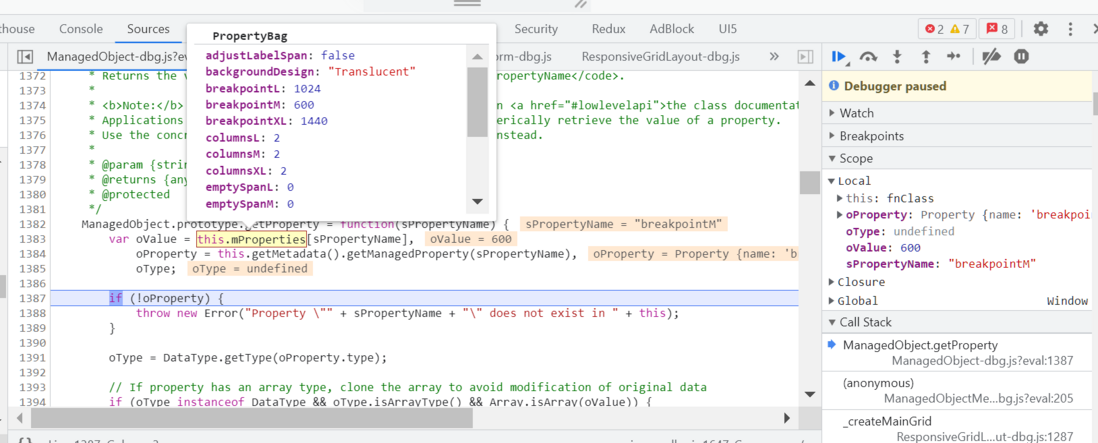Click the code editor scroll right arrow

786,419
